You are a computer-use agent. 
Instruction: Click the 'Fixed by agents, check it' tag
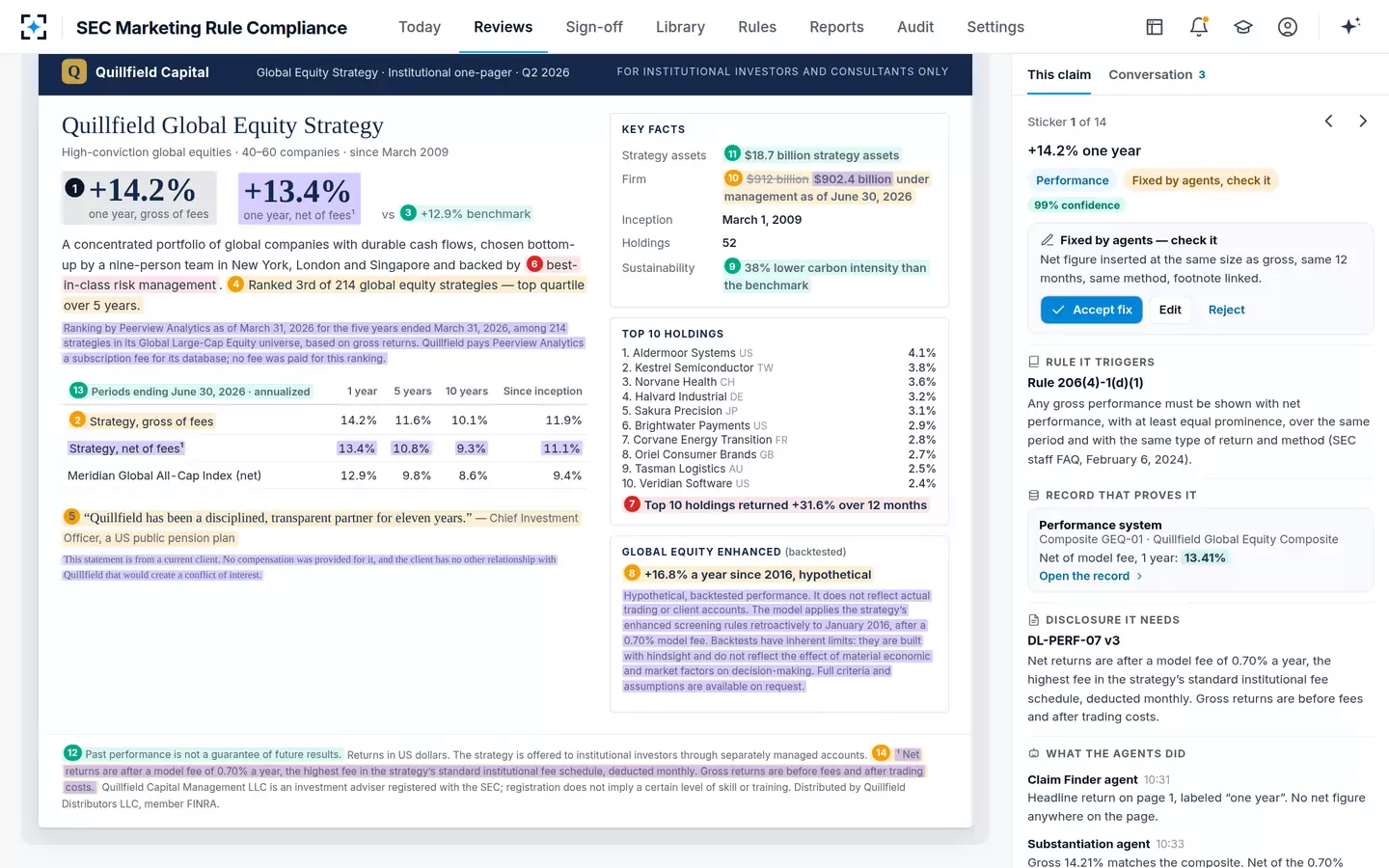1201,180
